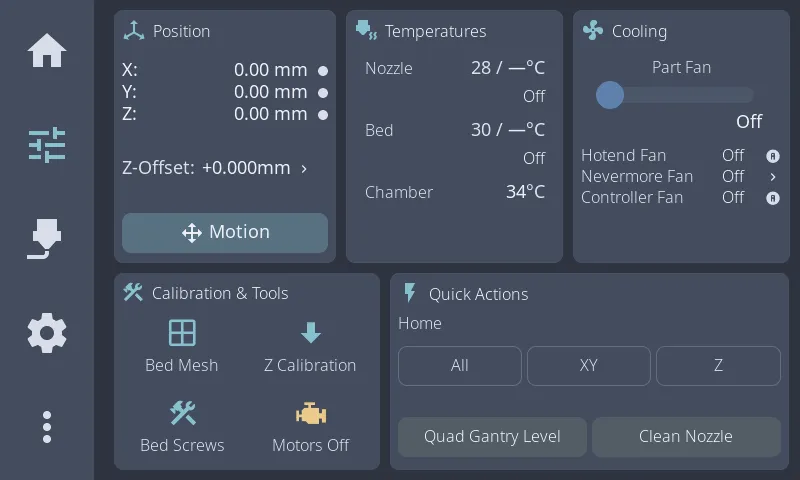
Task: Click the Hotend Fan label
Action: 623,156
